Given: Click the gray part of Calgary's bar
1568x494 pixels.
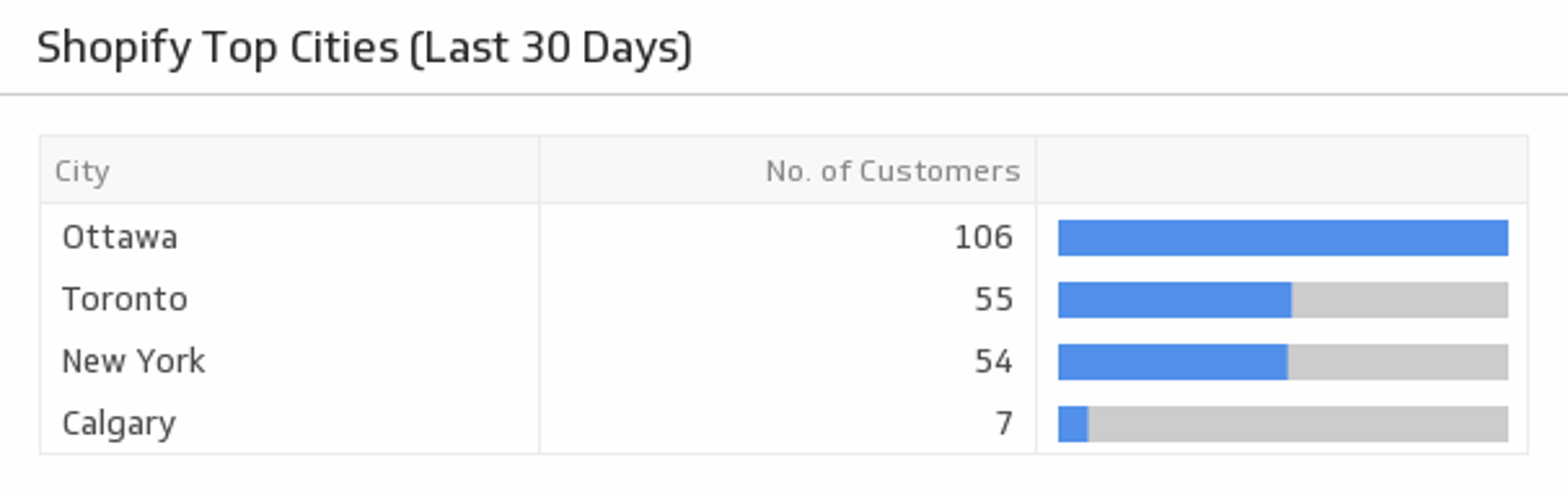Looking at the screenshot, I should (1298, 424).
